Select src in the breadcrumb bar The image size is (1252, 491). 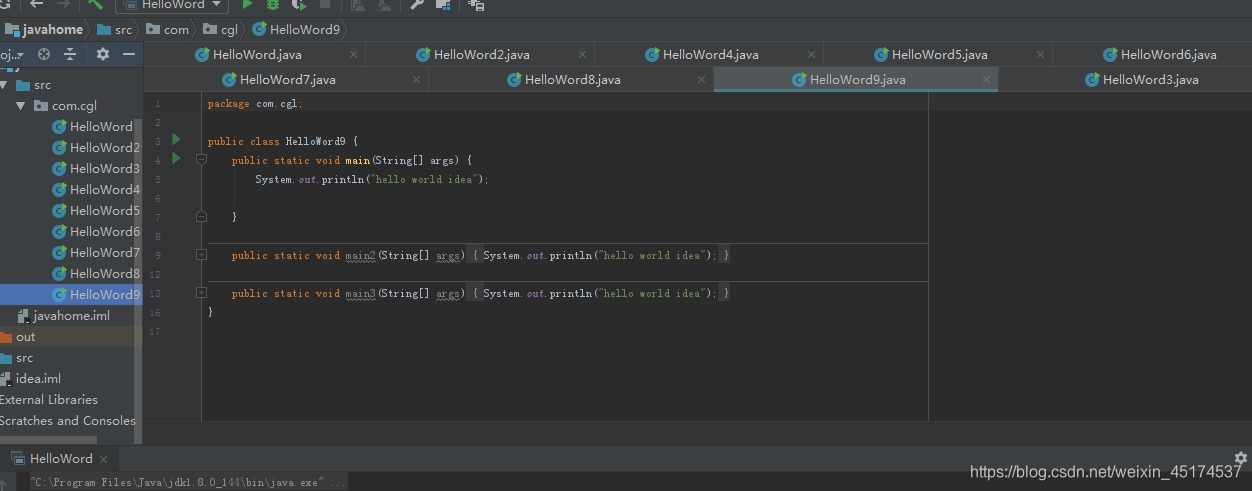coord(114,30)
